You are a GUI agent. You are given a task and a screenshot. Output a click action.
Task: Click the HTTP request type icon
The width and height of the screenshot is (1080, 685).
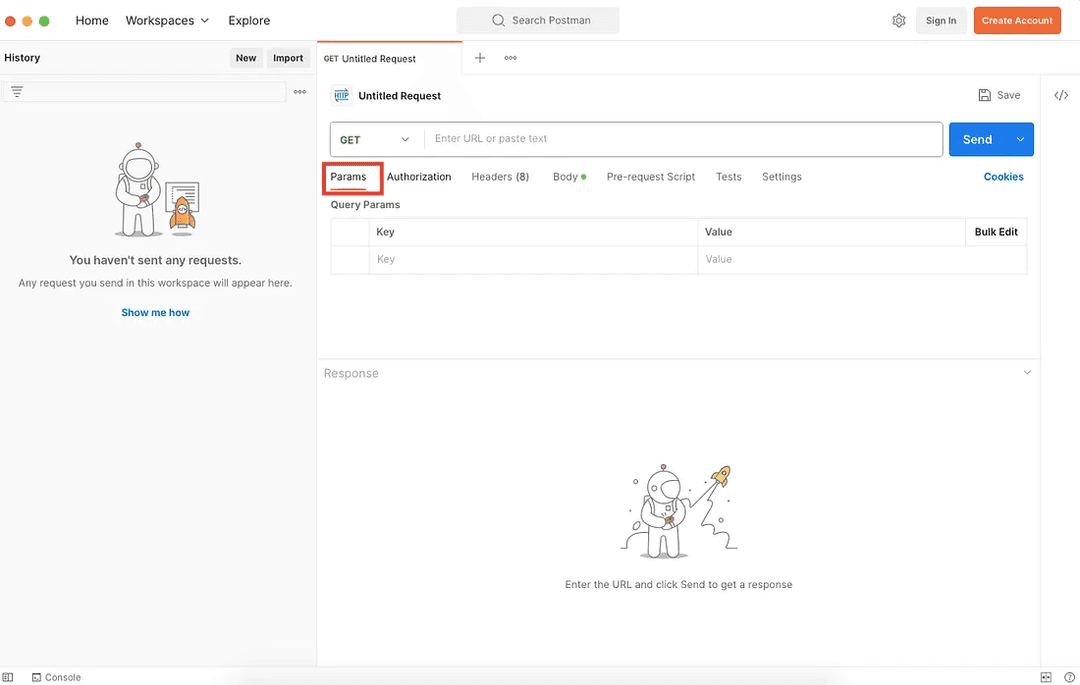point(342,96)
